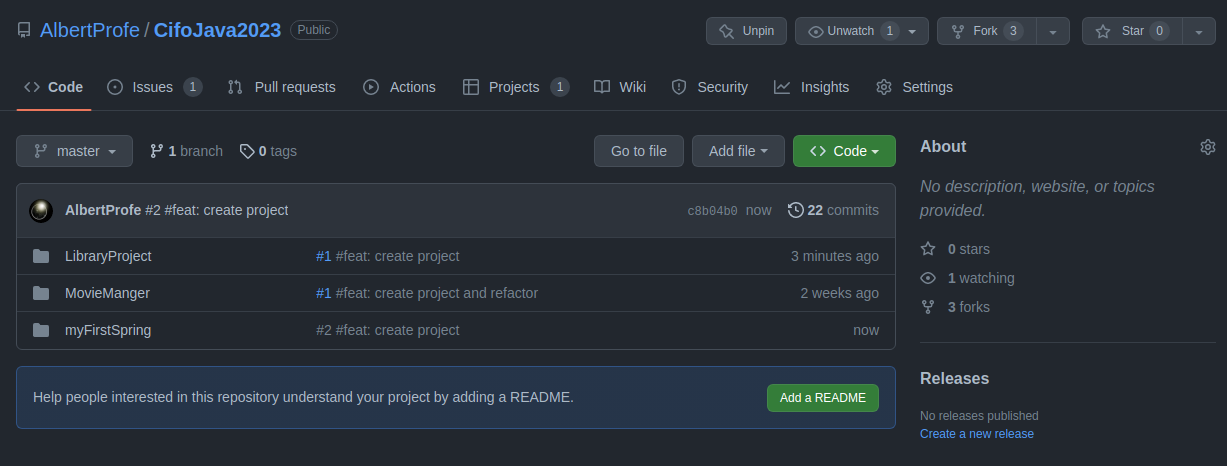Open the Actions tab

[x=399, y=87]
